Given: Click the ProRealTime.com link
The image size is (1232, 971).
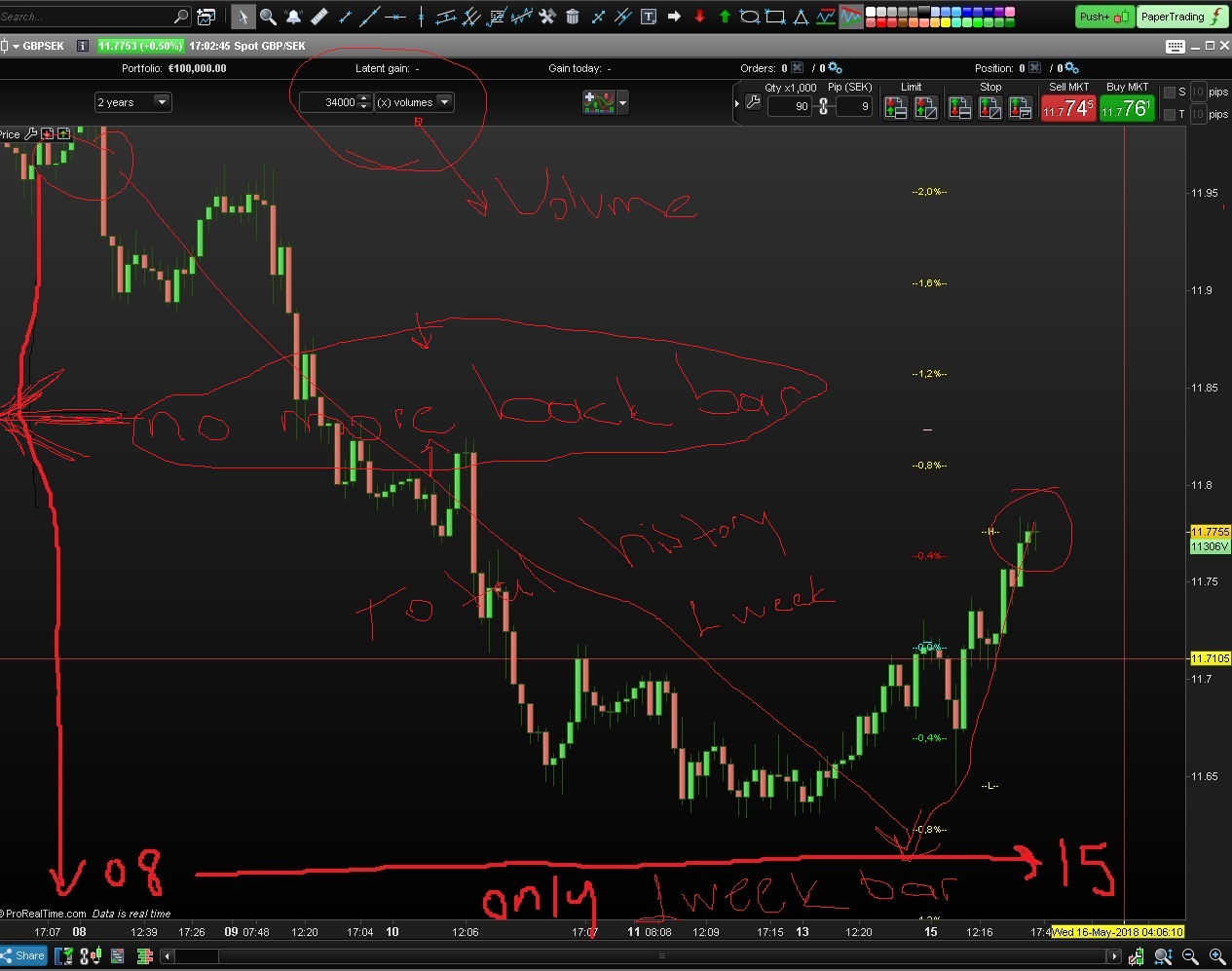Looking at the screenshot, I should click(45, 914).
